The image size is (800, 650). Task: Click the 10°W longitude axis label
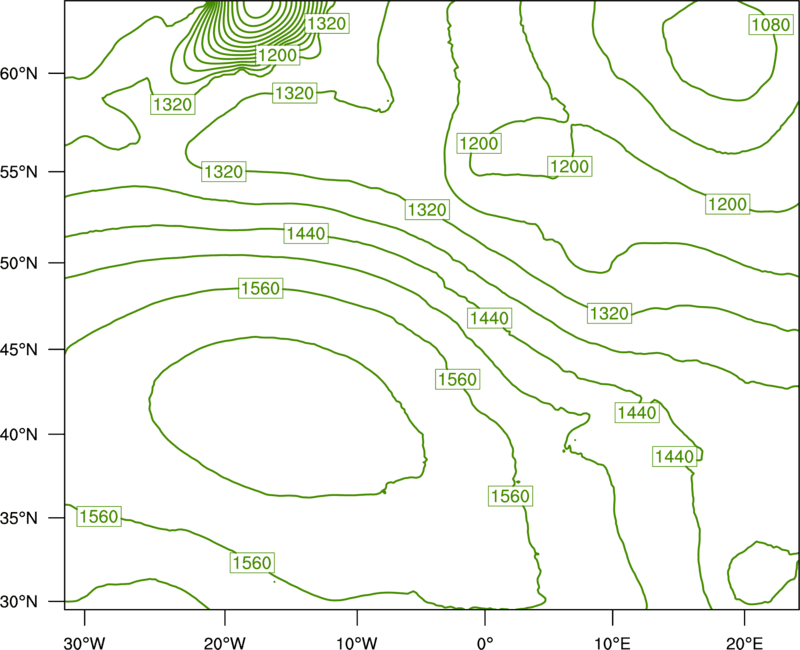[x=357, y=643]
